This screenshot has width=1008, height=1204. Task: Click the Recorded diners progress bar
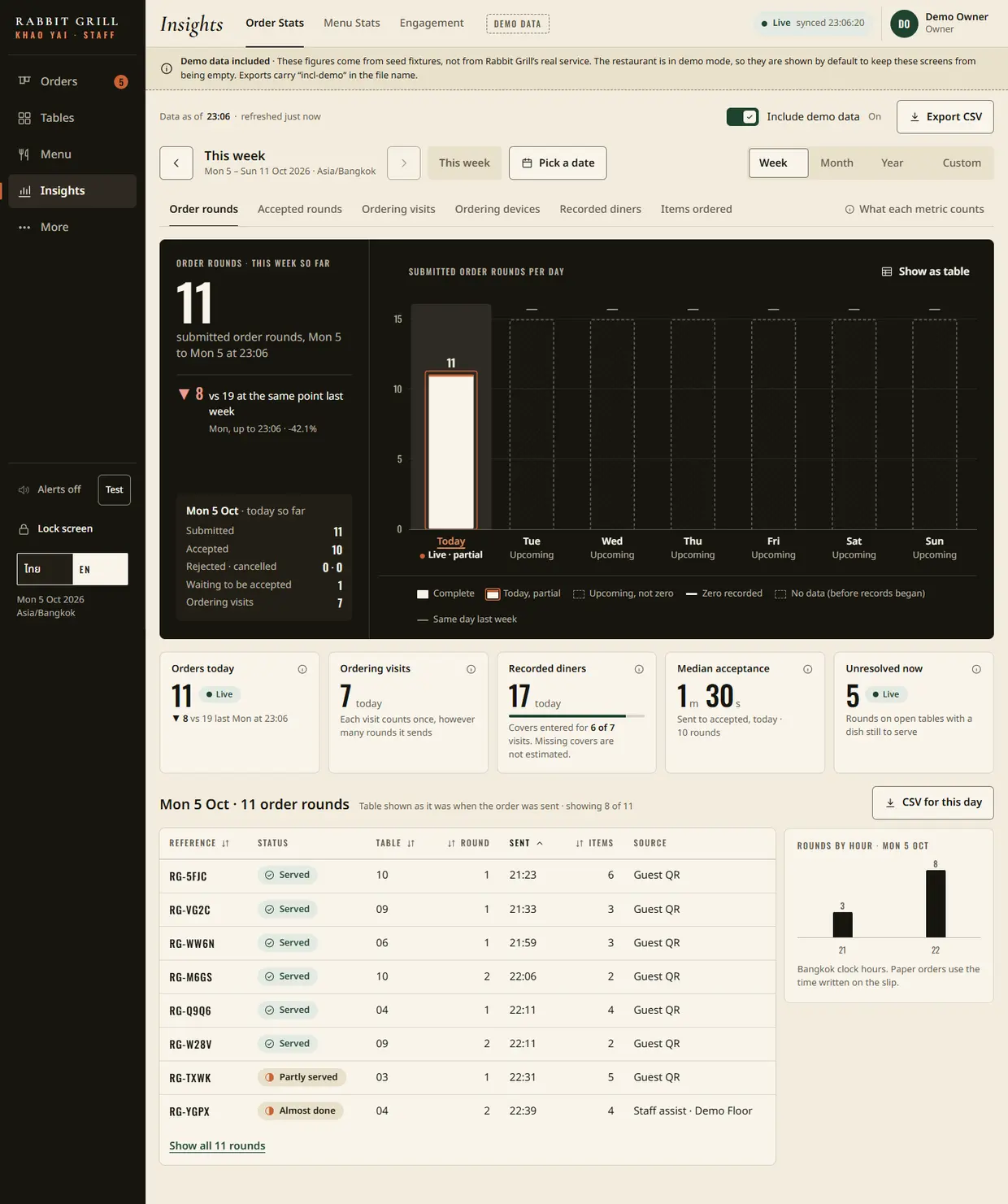pyautogui.click(x=576, y=716)
